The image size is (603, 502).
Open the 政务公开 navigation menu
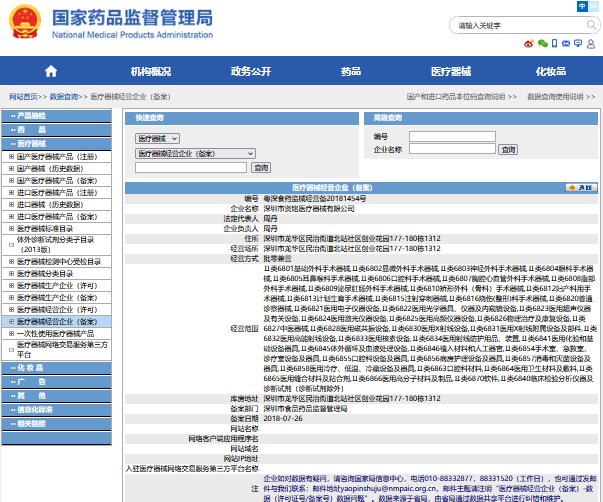251,71
